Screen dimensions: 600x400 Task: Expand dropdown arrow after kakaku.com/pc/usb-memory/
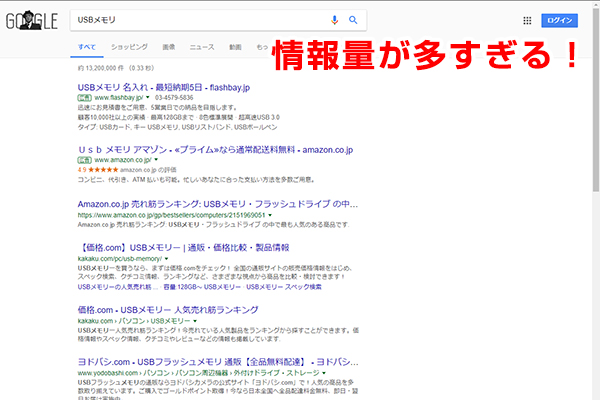[166, 259]
